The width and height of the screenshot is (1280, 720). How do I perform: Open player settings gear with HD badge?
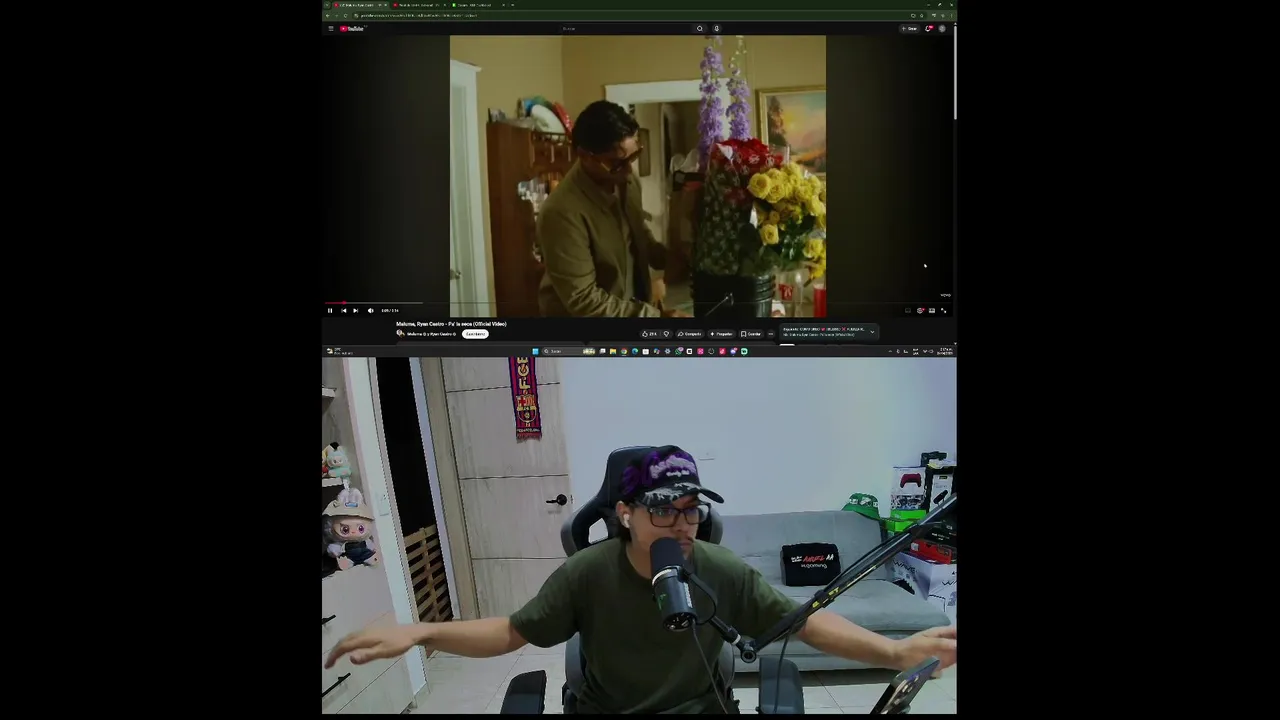[x=920, y=310]
